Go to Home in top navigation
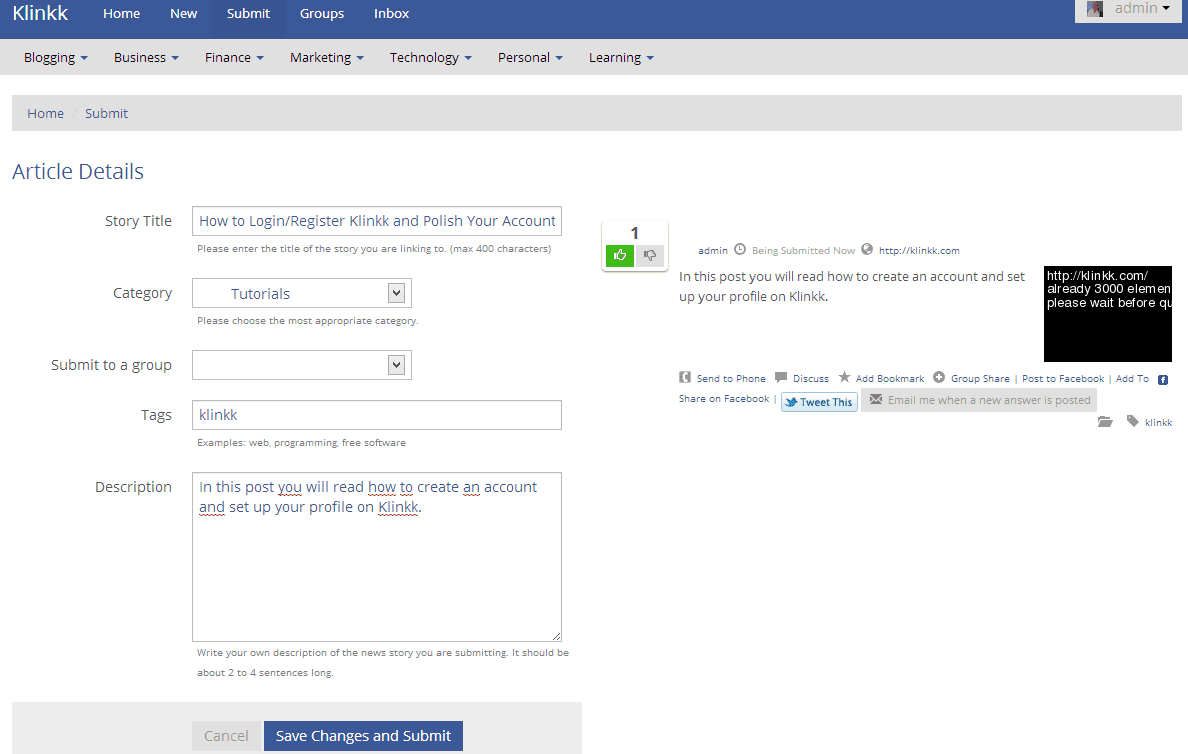 121,14
